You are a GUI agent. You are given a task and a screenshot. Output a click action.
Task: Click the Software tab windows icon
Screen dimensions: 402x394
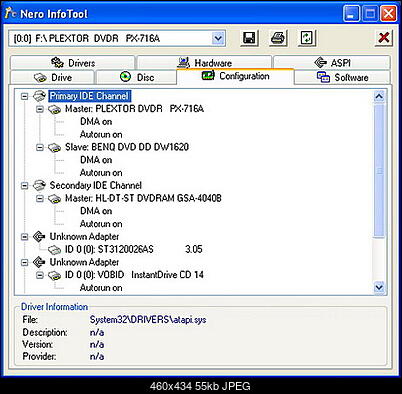(x=323, y=77)
